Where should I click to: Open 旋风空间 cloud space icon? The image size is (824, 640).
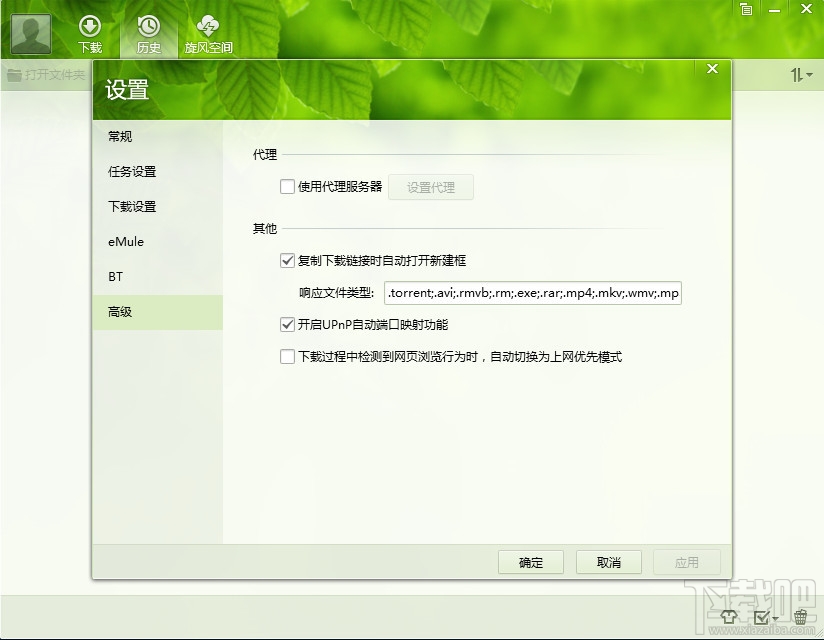pos(208,28)
